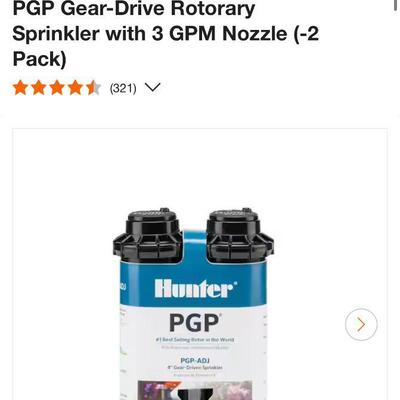Image resolution: width=400 pixels, height=400 pixels.
Task: Expand the ratings chevron beside (321)
Action: 153,88
